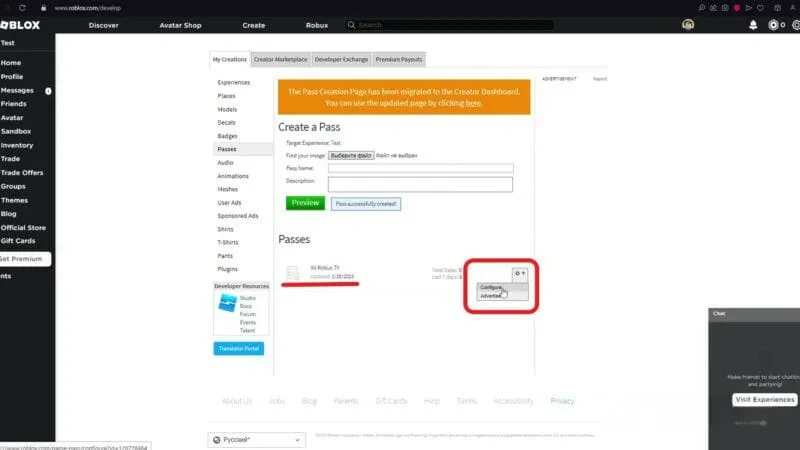The height and width of the screenshot is (450, 800).
Task: Click Discover in top navigation
Action: [104, 25]
